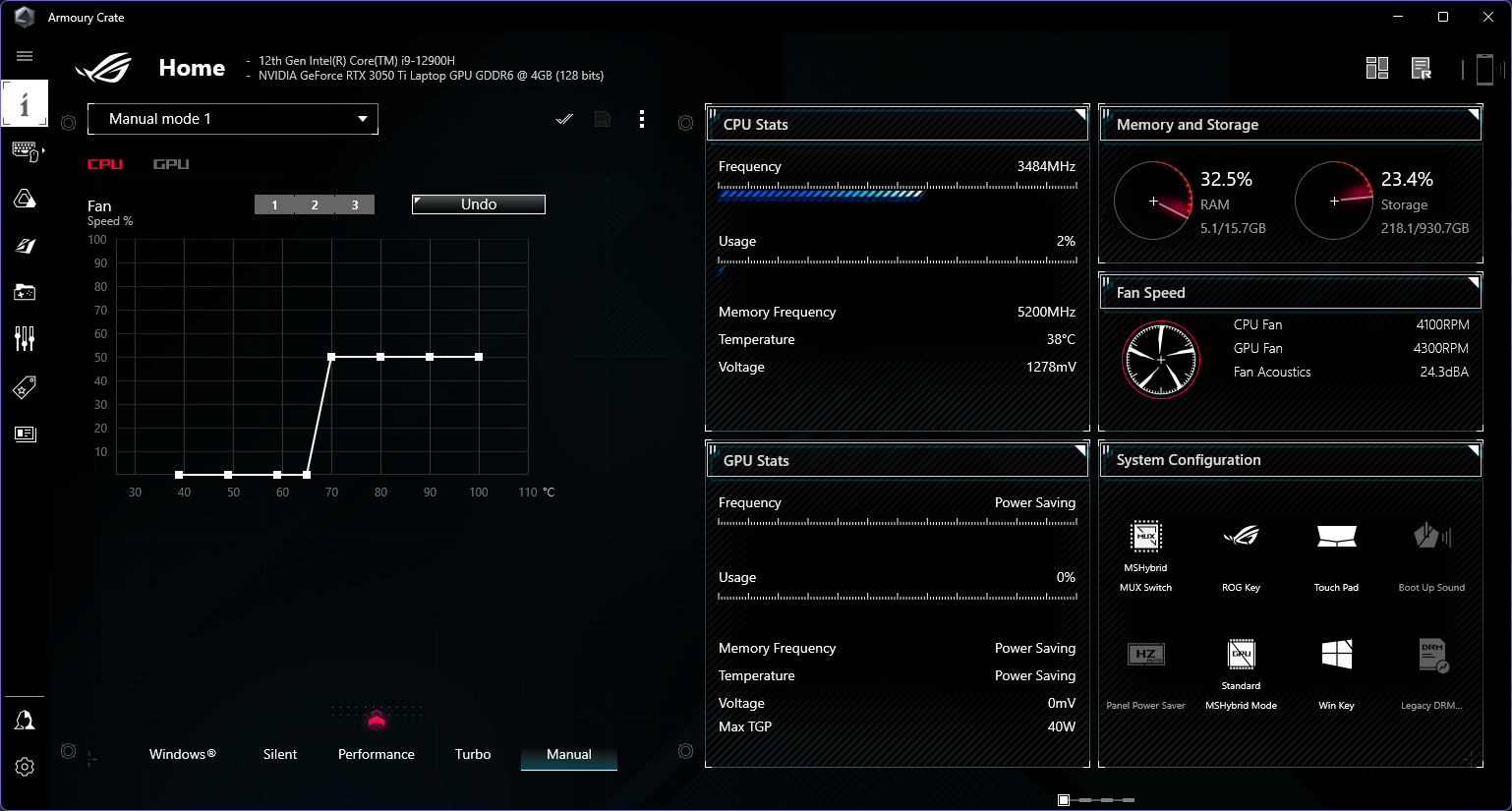
Task: Click the 1278mV CPU voltage value
Action: [x=1051, y=367]
